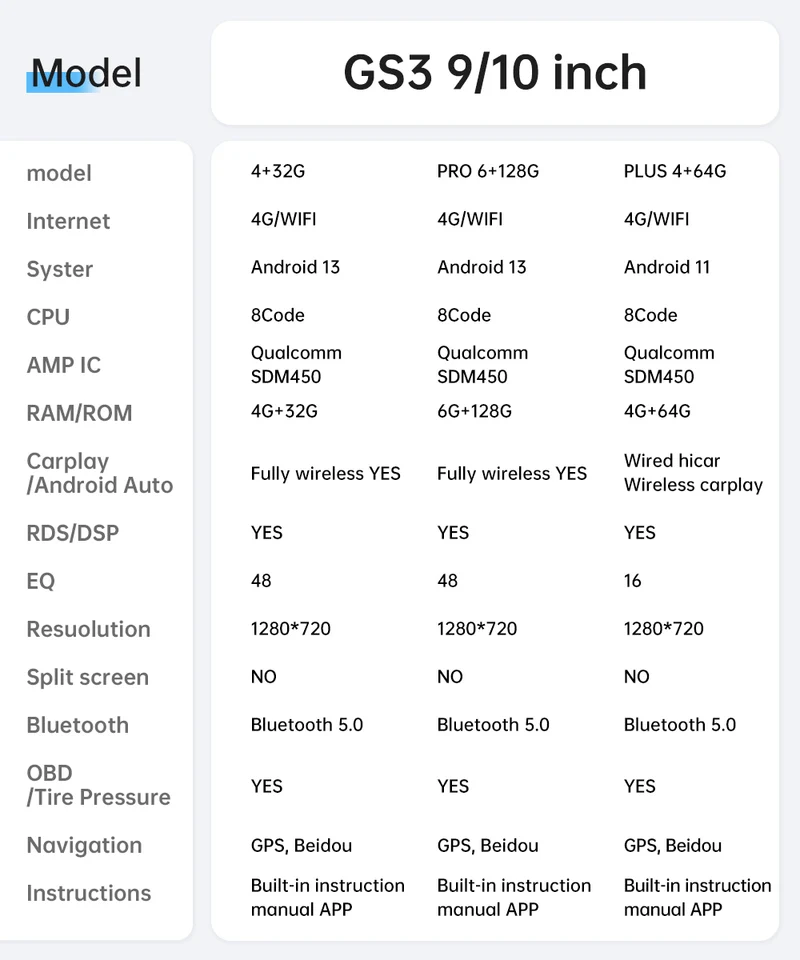Click the Internet row label
The width and height of the screenshot is (800, 960).
(x=68, y=221)
